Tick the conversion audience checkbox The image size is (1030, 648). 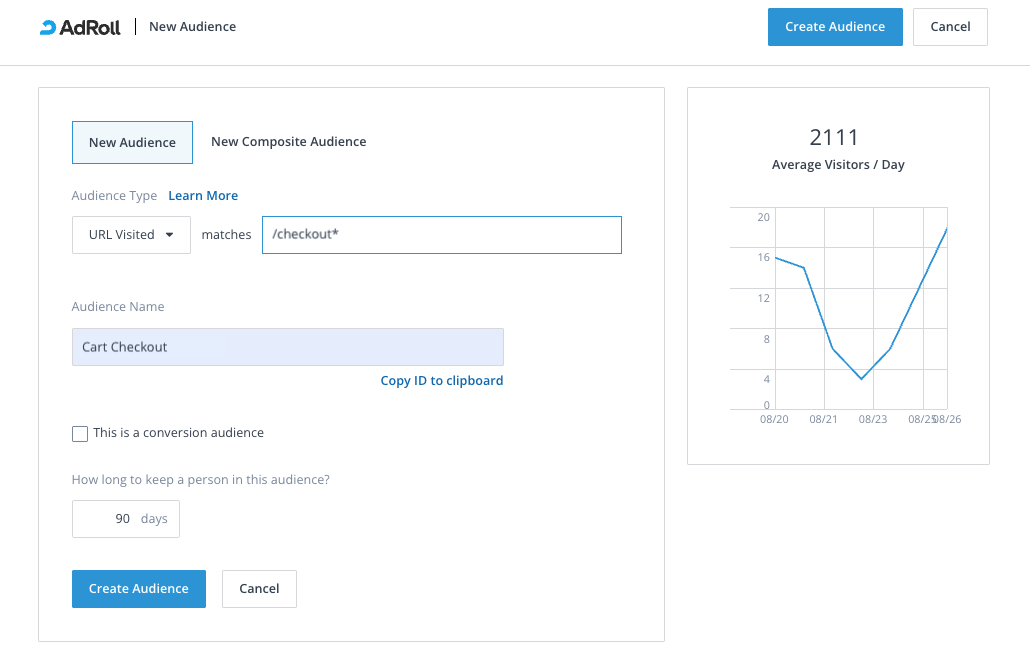[x=80, y=433]
